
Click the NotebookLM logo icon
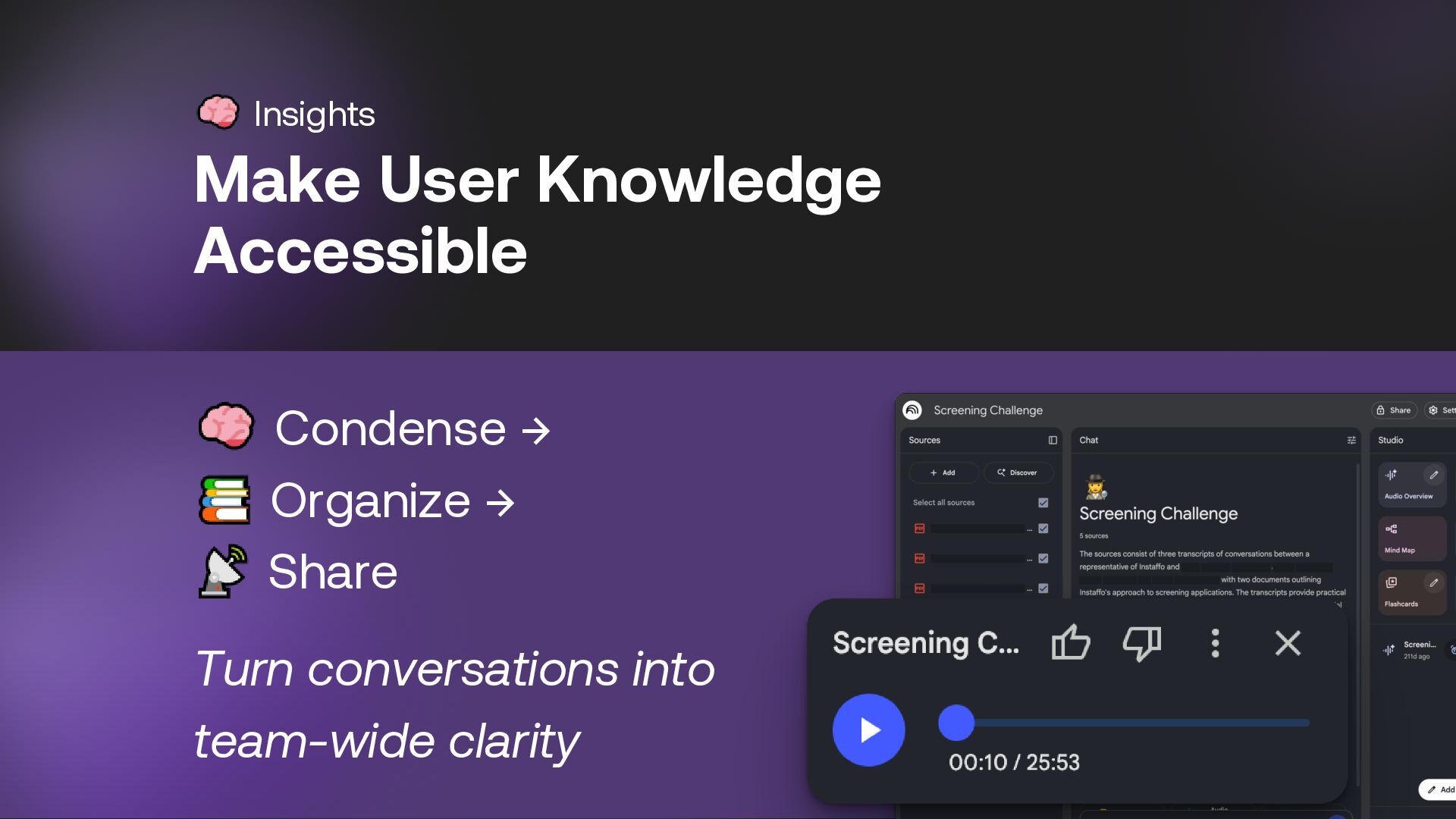pos(912,410)
